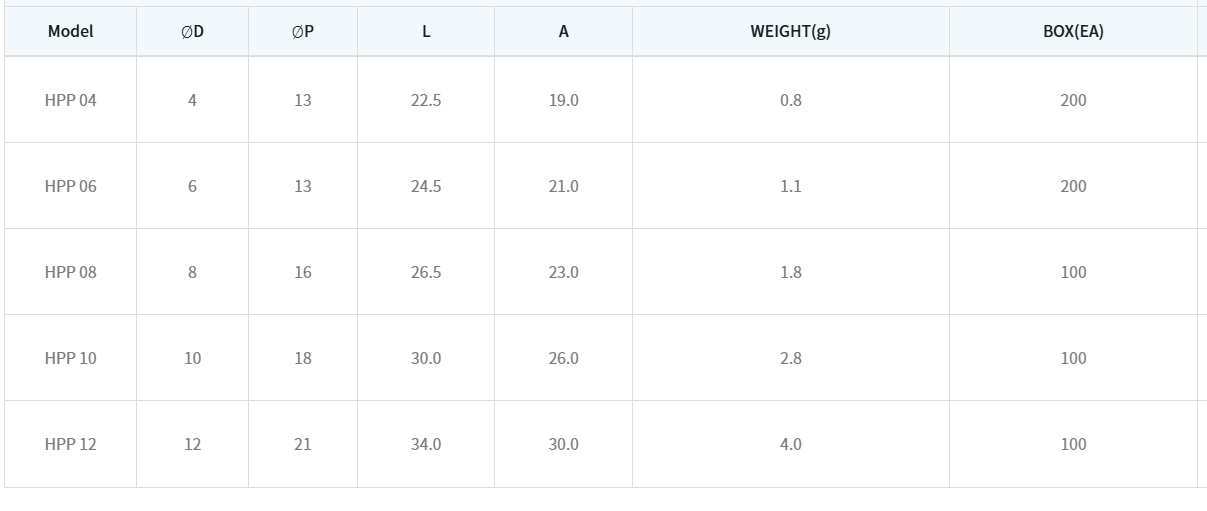Image resolution: width=1207 pixels, height=511 pixels.
Task: Click the 22.5 length value
Action: pyautogui.click(x=426, y=100)
